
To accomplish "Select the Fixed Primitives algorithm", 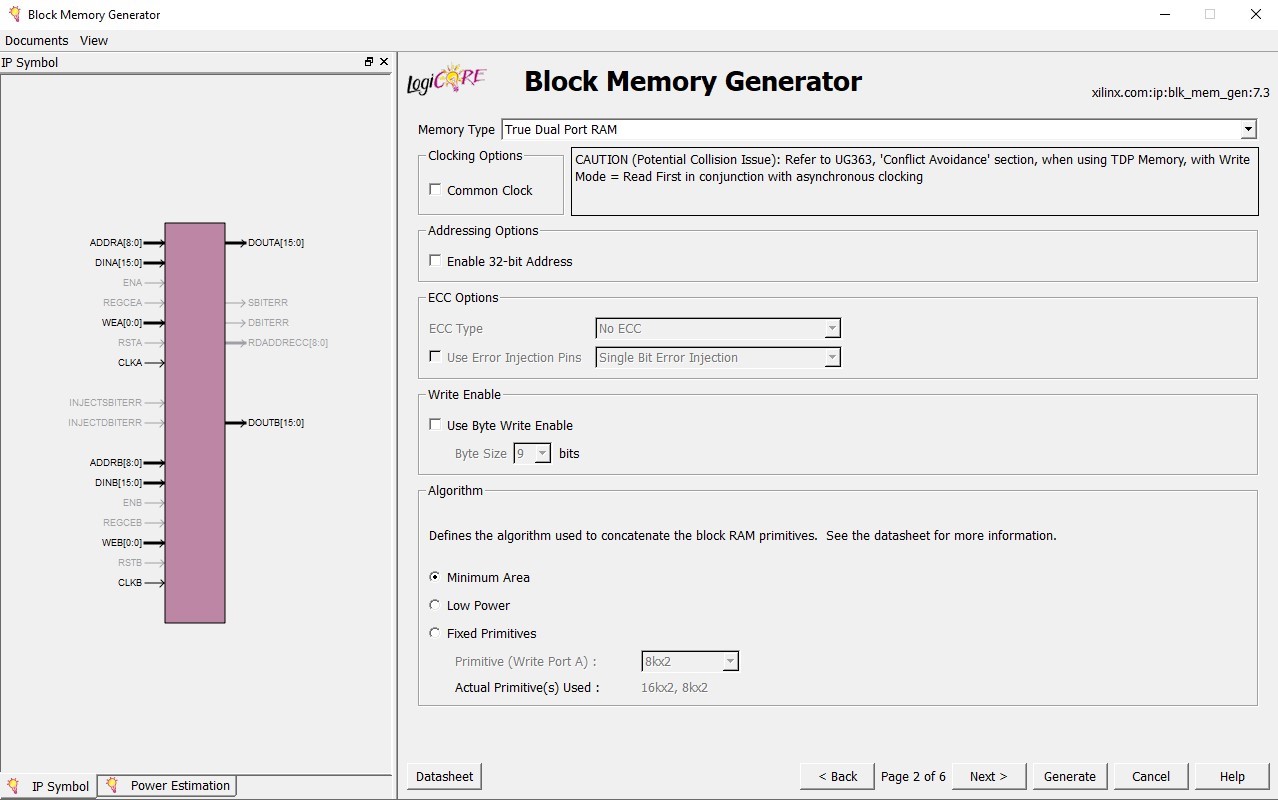I will coord(435,632).
